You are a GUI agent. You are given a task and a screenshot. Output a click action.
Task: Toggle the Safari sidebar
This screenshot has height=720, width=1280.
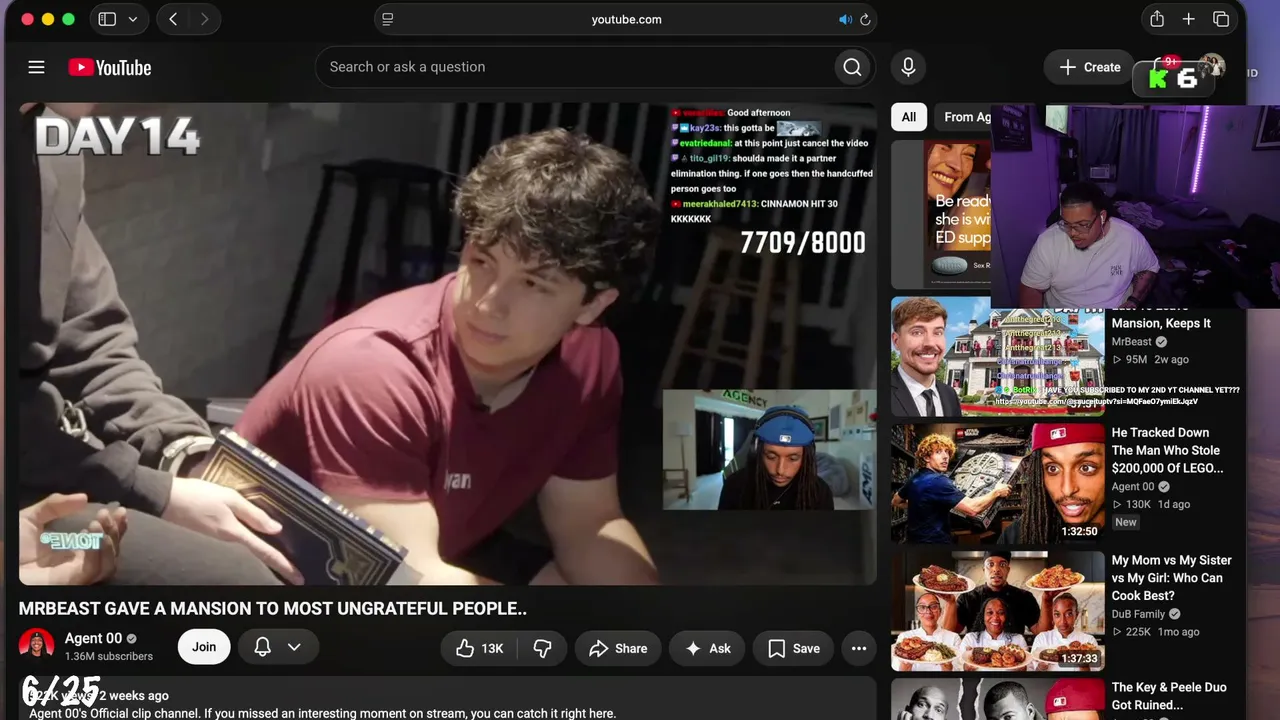click(x=107, y=19)
